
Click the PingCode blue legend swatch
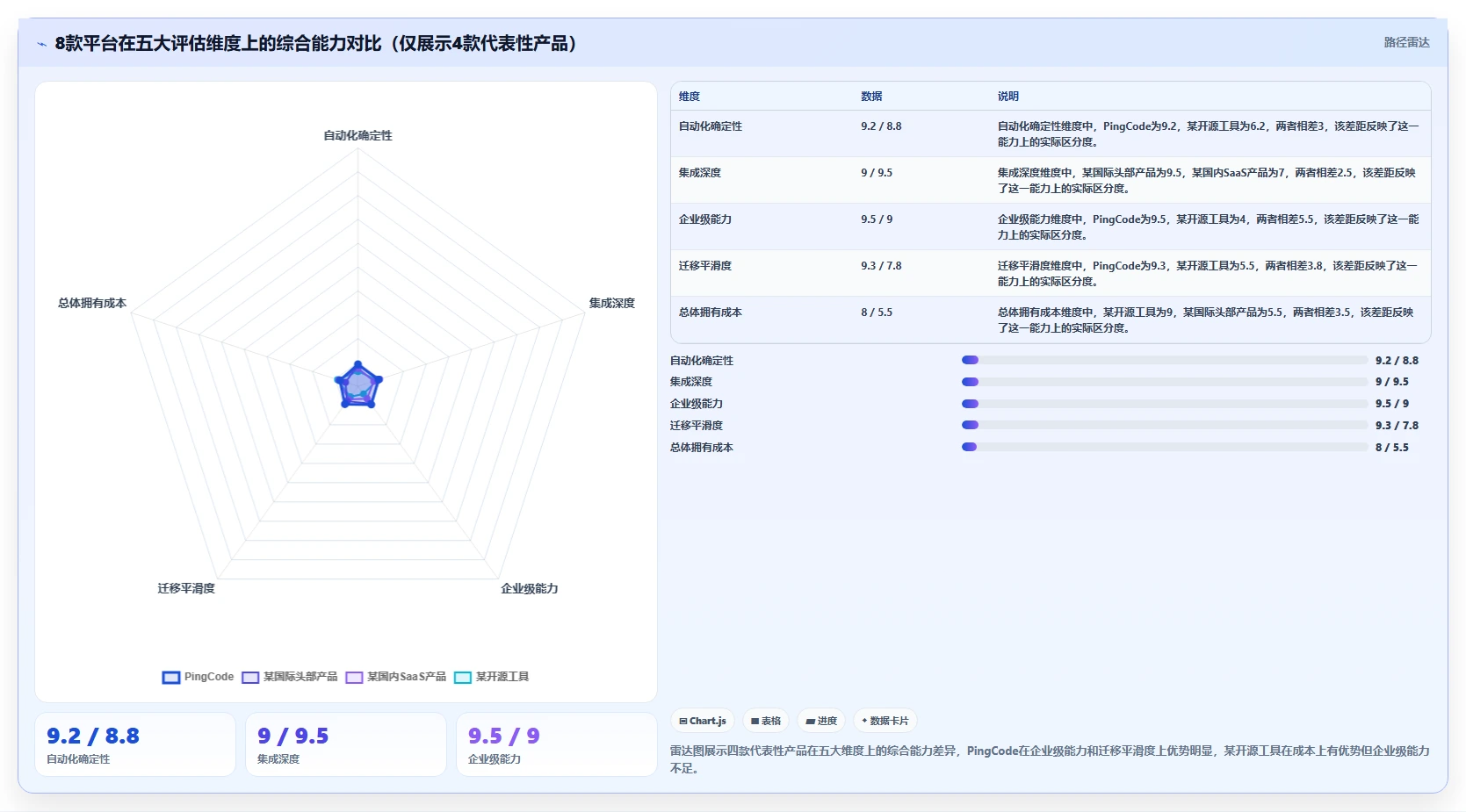click(x=171, y=677)
